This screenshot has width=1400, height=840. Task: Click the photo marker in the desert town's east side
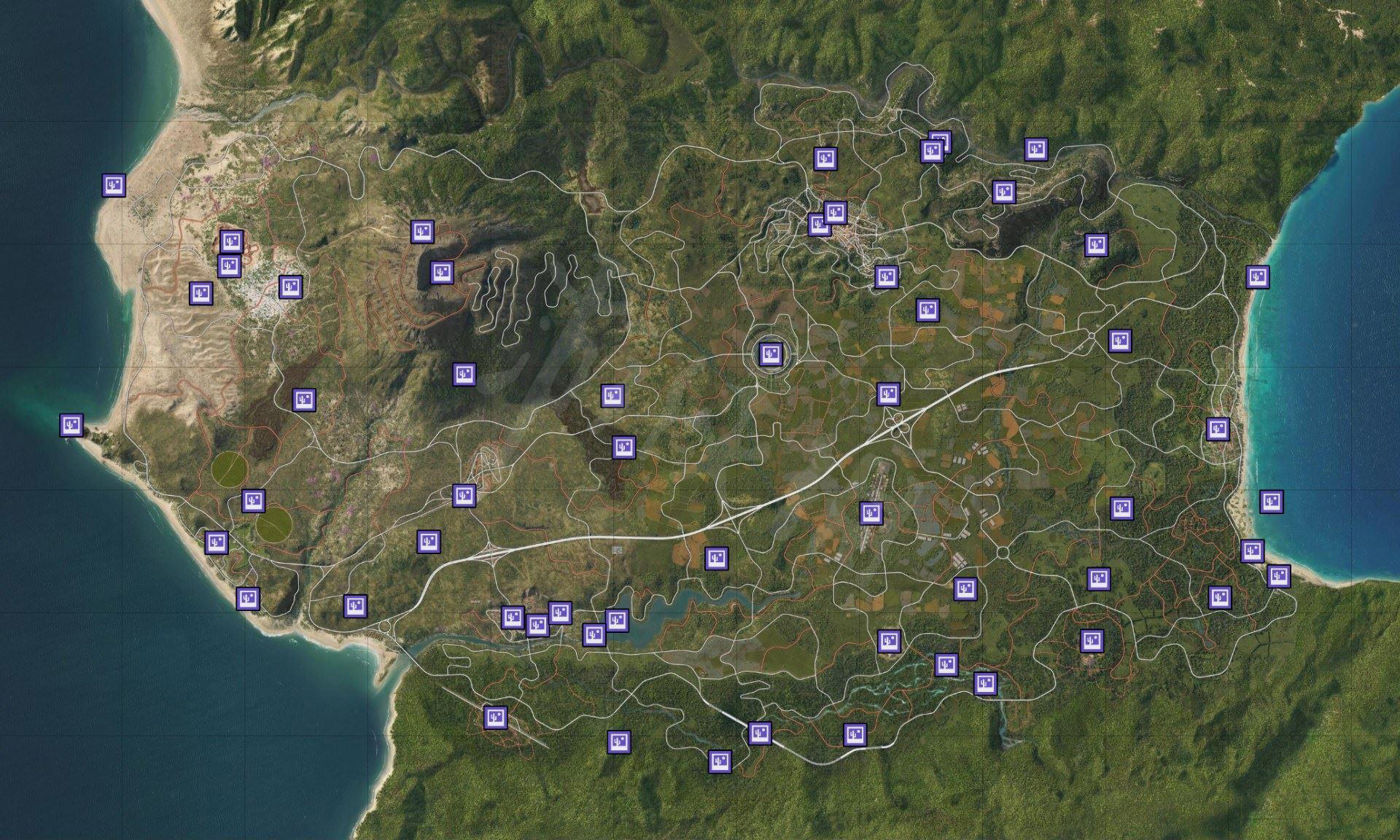pyautogui.click(x=290, y=287)
